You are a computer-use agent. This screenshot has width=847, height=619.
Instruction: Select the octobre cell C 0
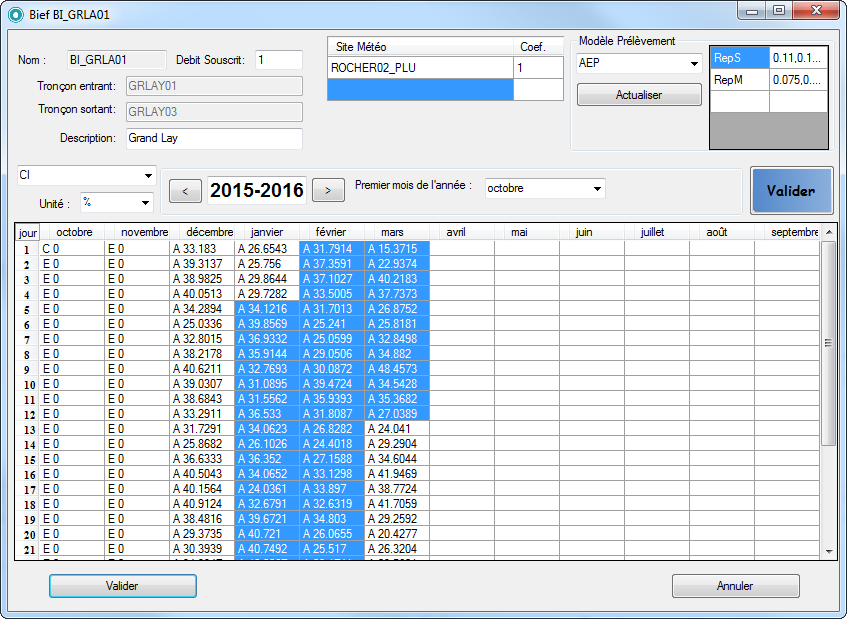[72, 248]
